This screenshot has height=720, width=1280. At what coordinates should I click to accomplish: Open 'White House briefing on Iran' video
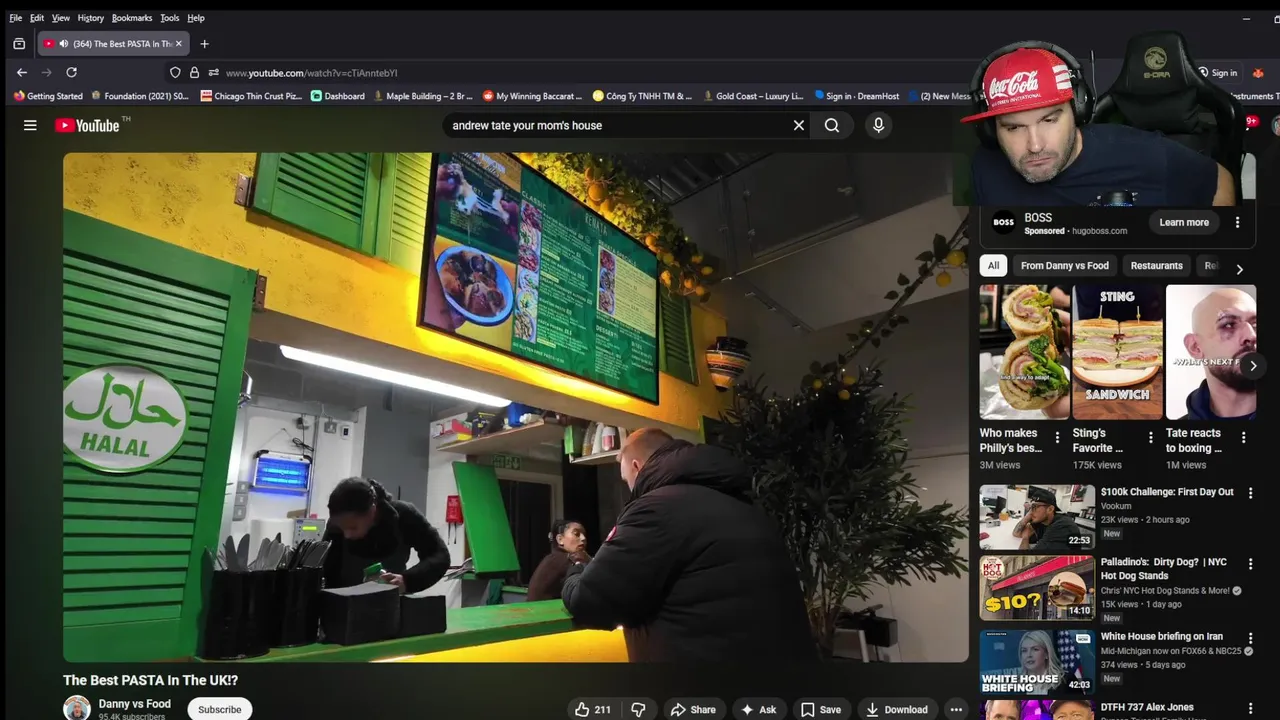1037,662
